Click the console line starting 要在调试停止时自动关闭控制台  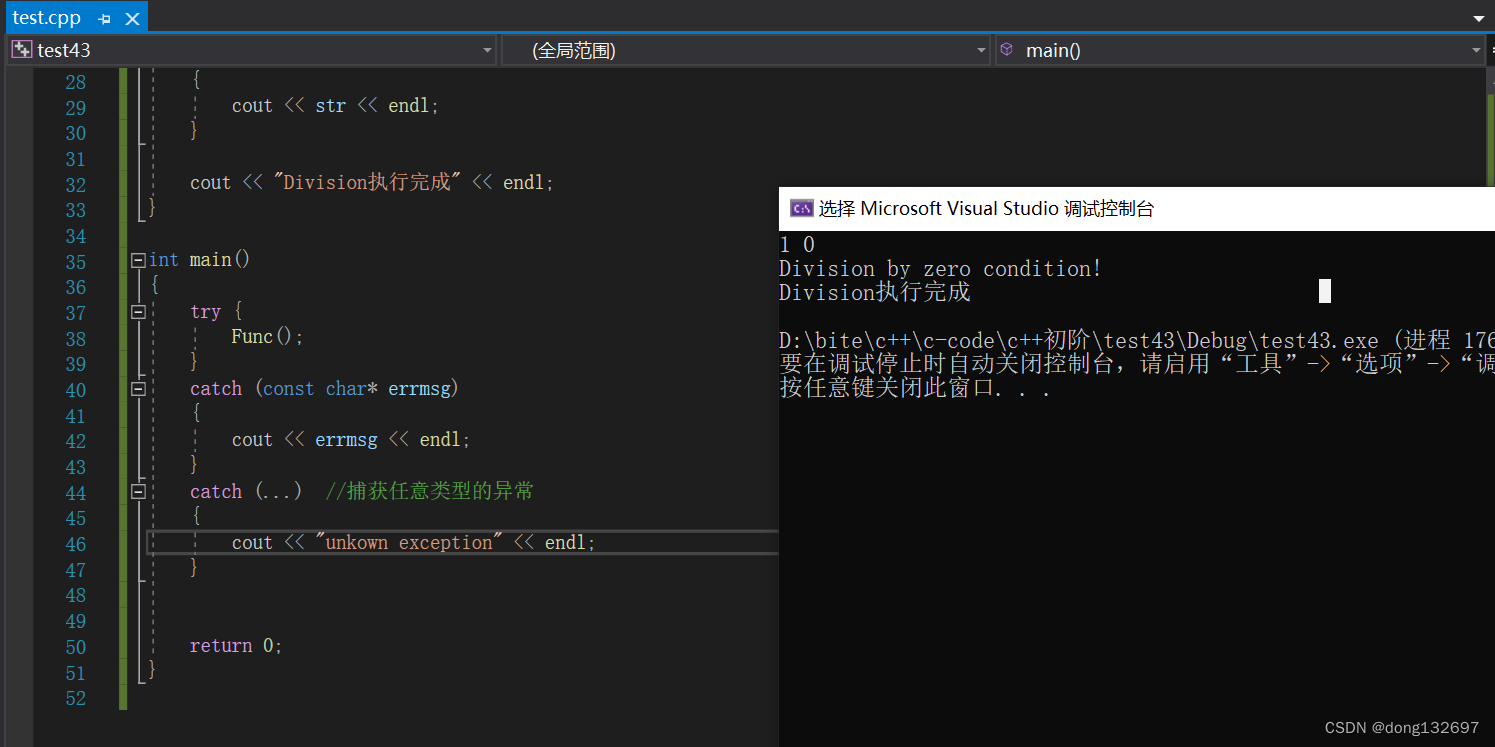tap(1137, 365)
